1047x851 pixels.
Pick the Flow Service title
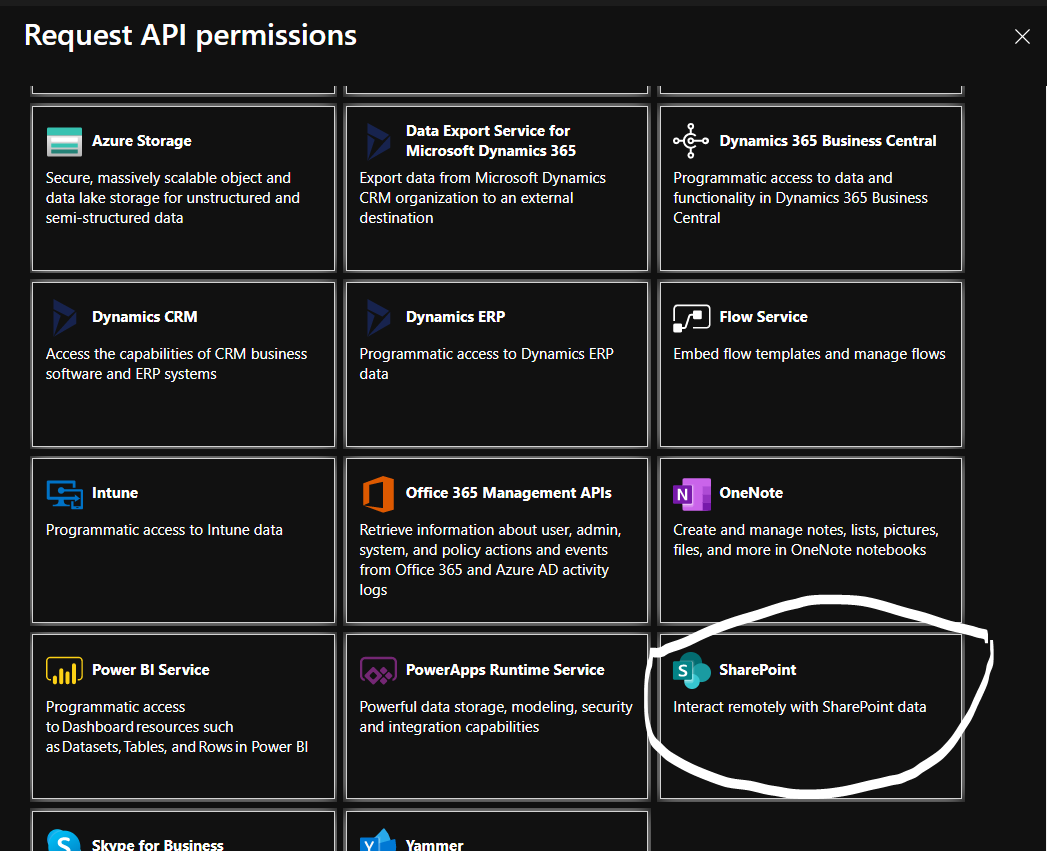point(763,317)
